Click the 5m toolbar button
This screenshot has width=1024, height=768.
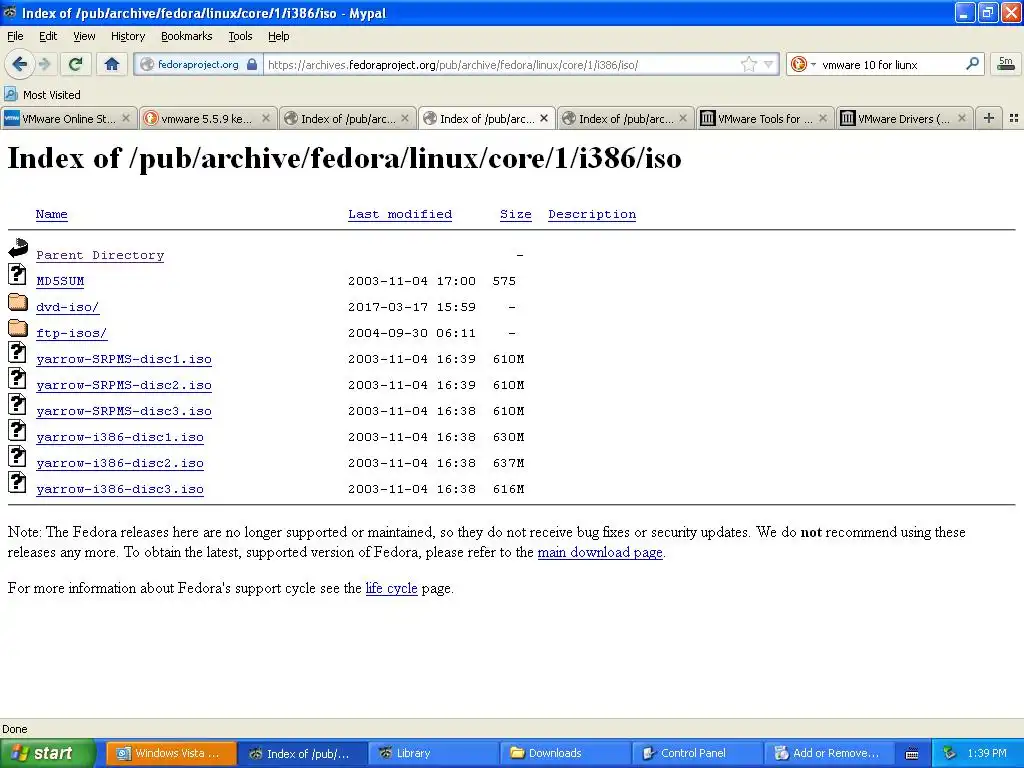1006,64
